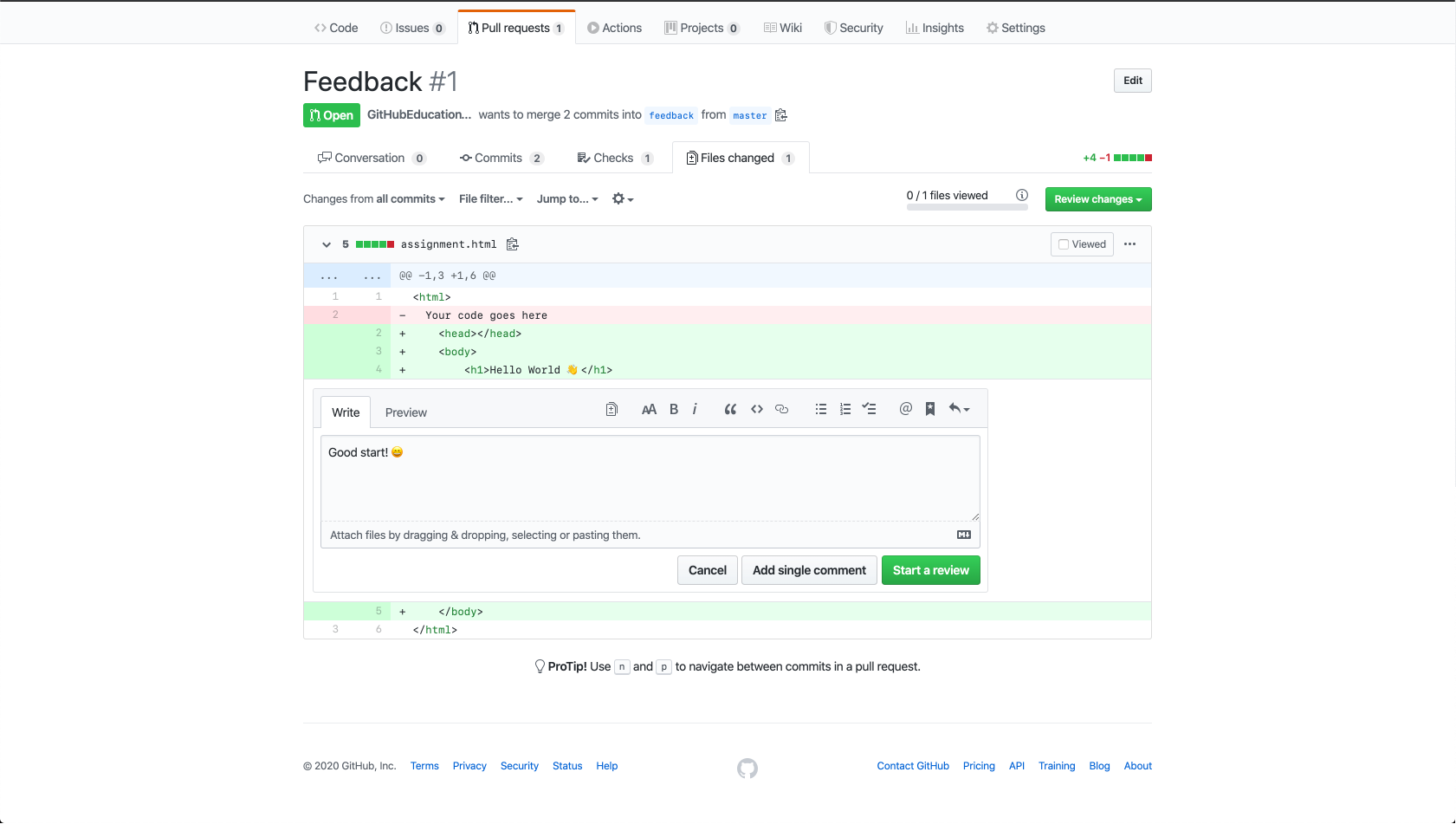
Task: Toggle bold formatting in comment
Action: click(x=674, y=410)
